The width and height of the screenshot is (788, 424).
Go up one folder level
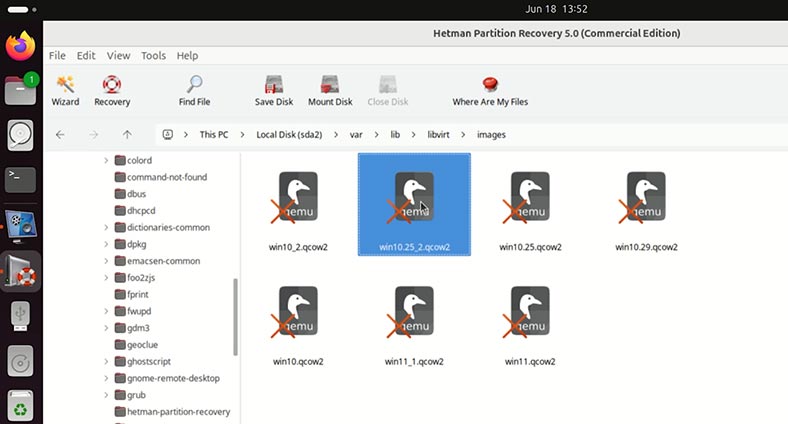[x=127, y=135]
